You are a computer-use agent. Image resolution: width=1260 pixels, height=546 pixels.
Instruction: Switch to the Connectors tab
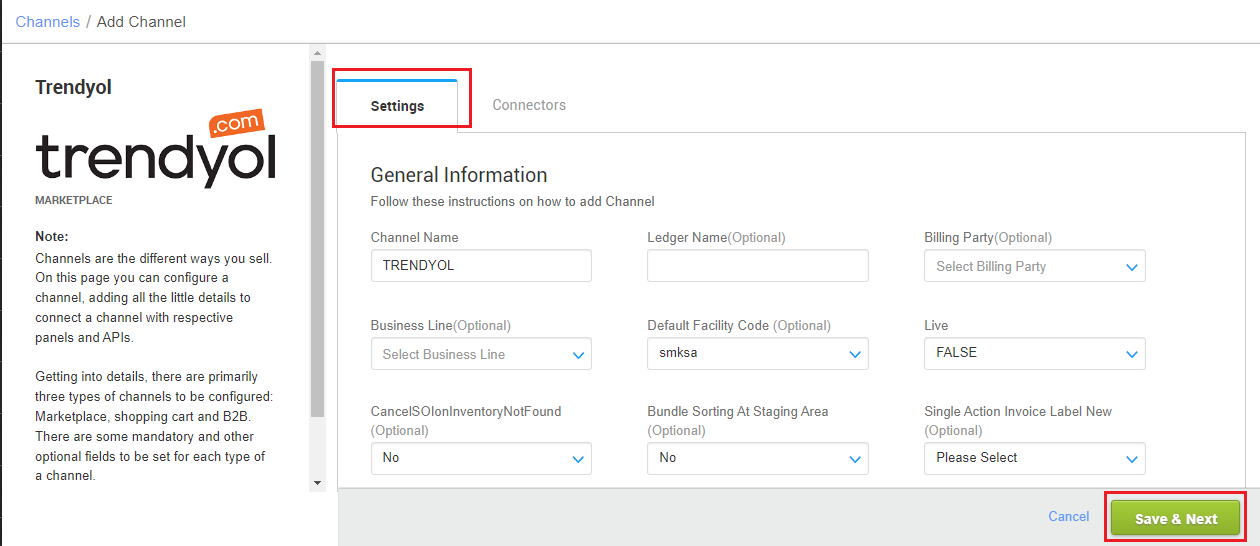(x=529, y=105)
